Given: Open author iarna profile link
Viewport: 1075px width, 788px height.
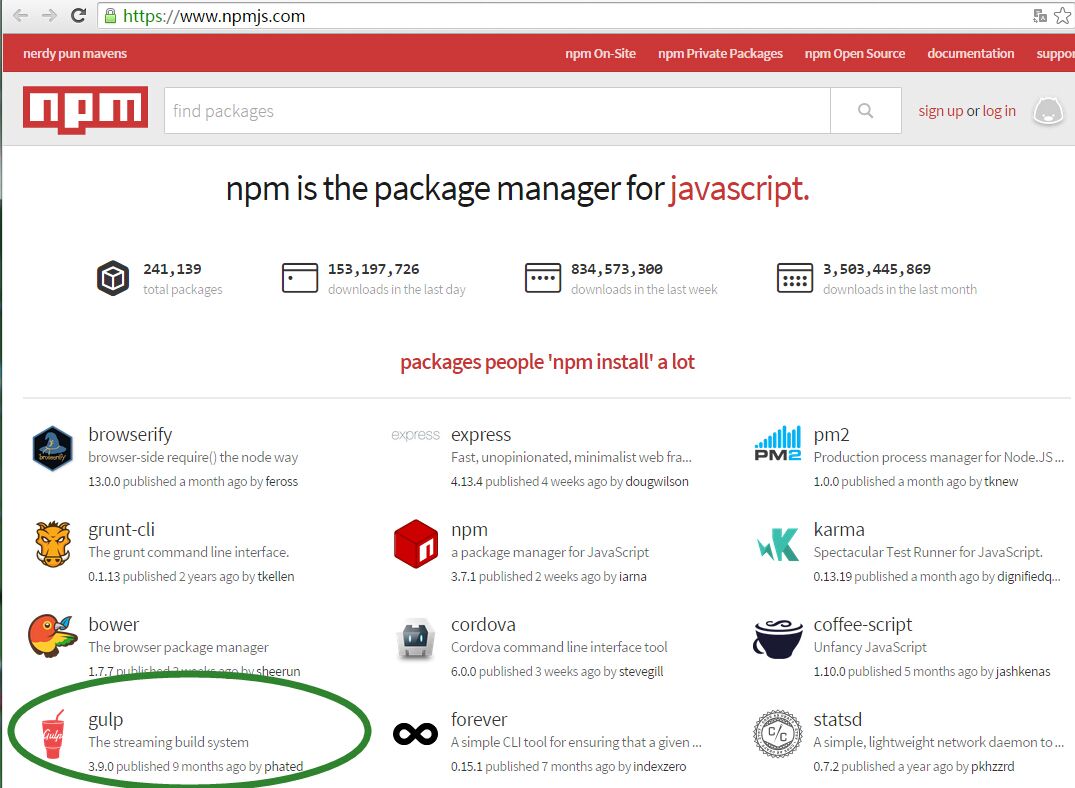Looking at the screenshot, I should (x=632, y=577).
